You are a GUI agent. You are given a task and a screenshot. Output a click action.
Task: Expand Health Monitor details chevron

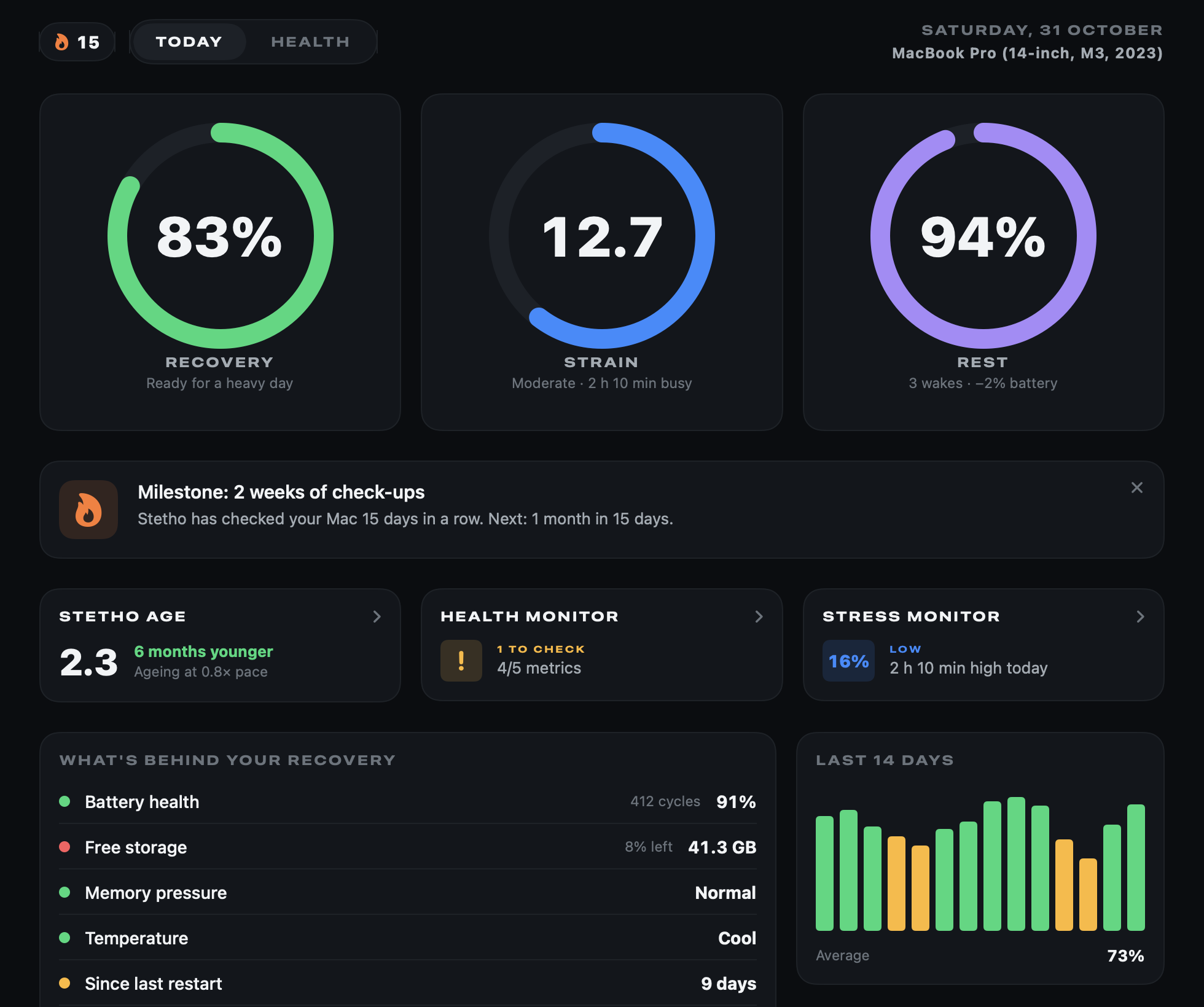click(759, 616)
